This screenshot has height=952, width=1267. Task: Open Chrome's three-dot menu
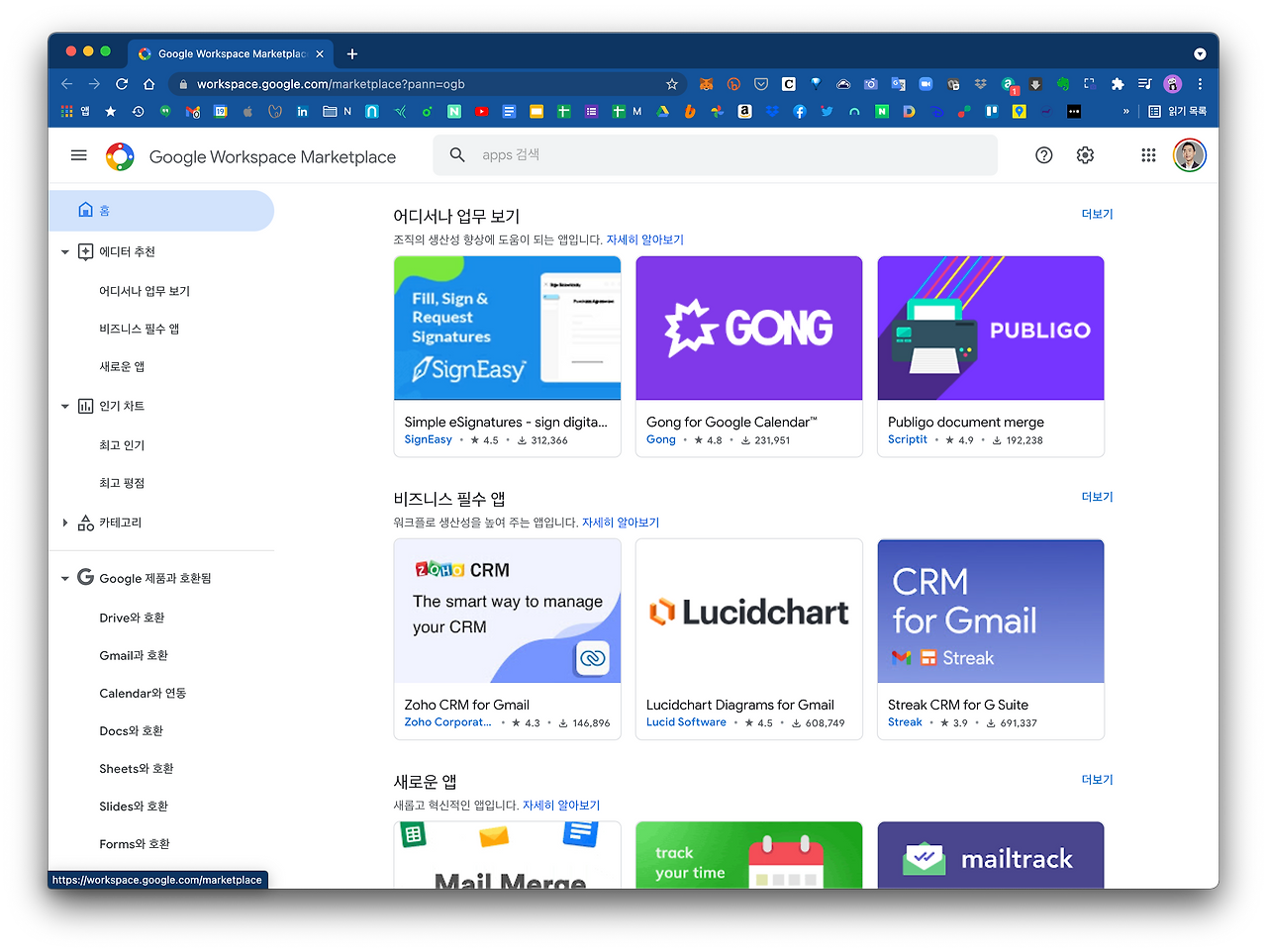click(x=1200, y=84)
